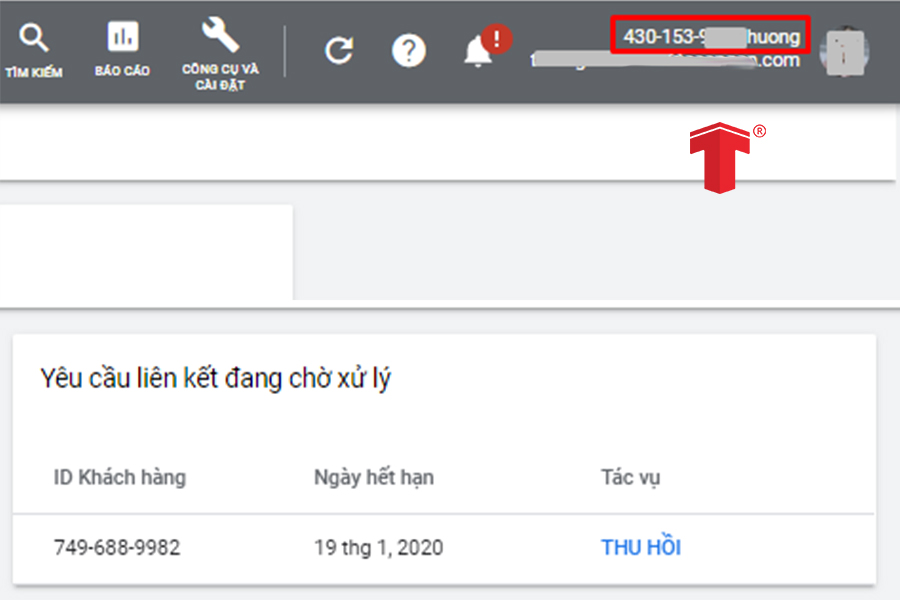View notifications via the bell icon
Image resolution: width=900 pixels, height=600 pixels.
coord(487,47)
